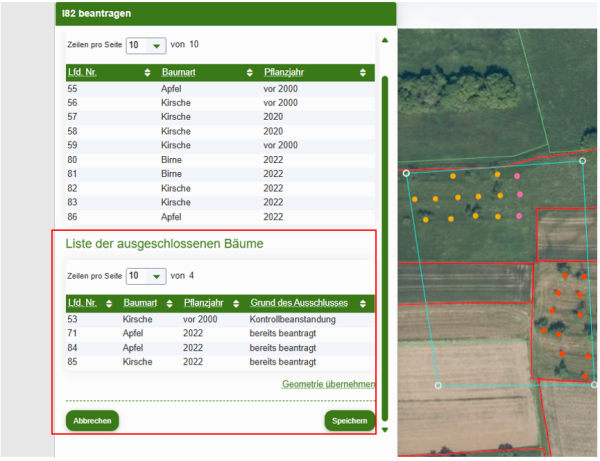Sort upper table by Pflanzjahr arrows
This screenshot has width=600, height=461.
(363, 73)
